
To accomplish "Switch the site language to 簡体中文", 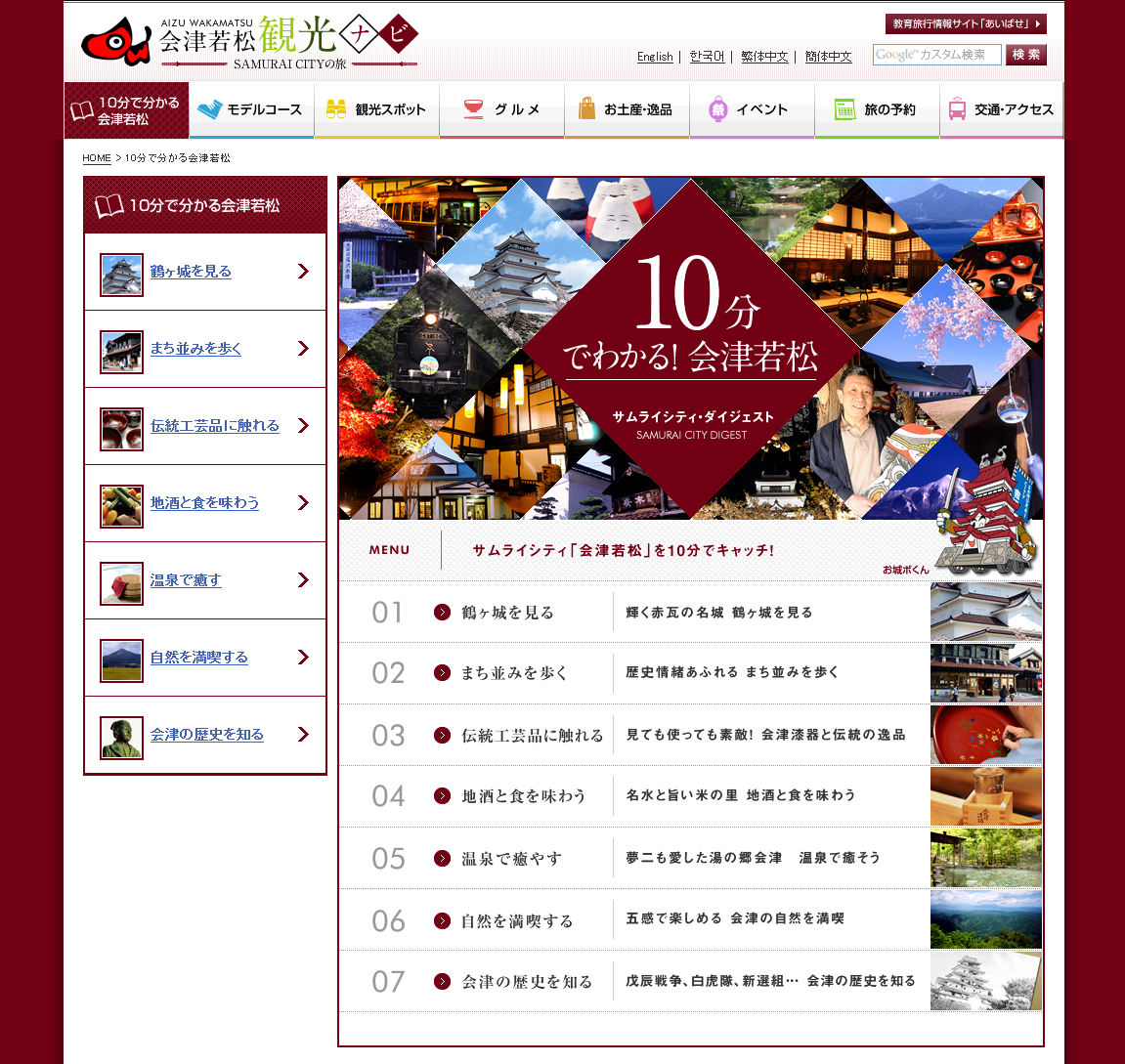I will (x=828, y=57).
